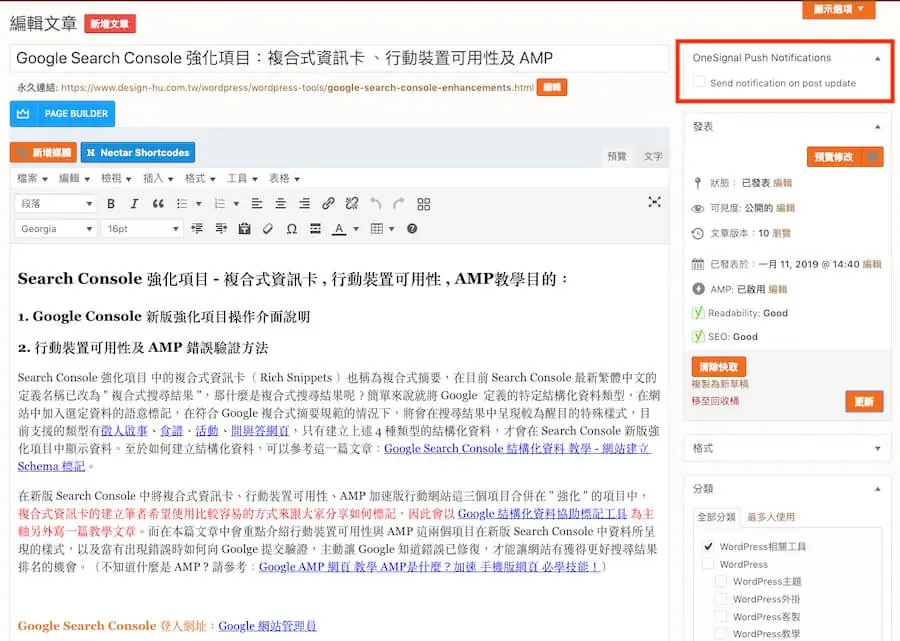This screenshot has height=641, width=900.
Task: Switch to the 預覽 visual editor tab
Action: click(x=617, y=156)
